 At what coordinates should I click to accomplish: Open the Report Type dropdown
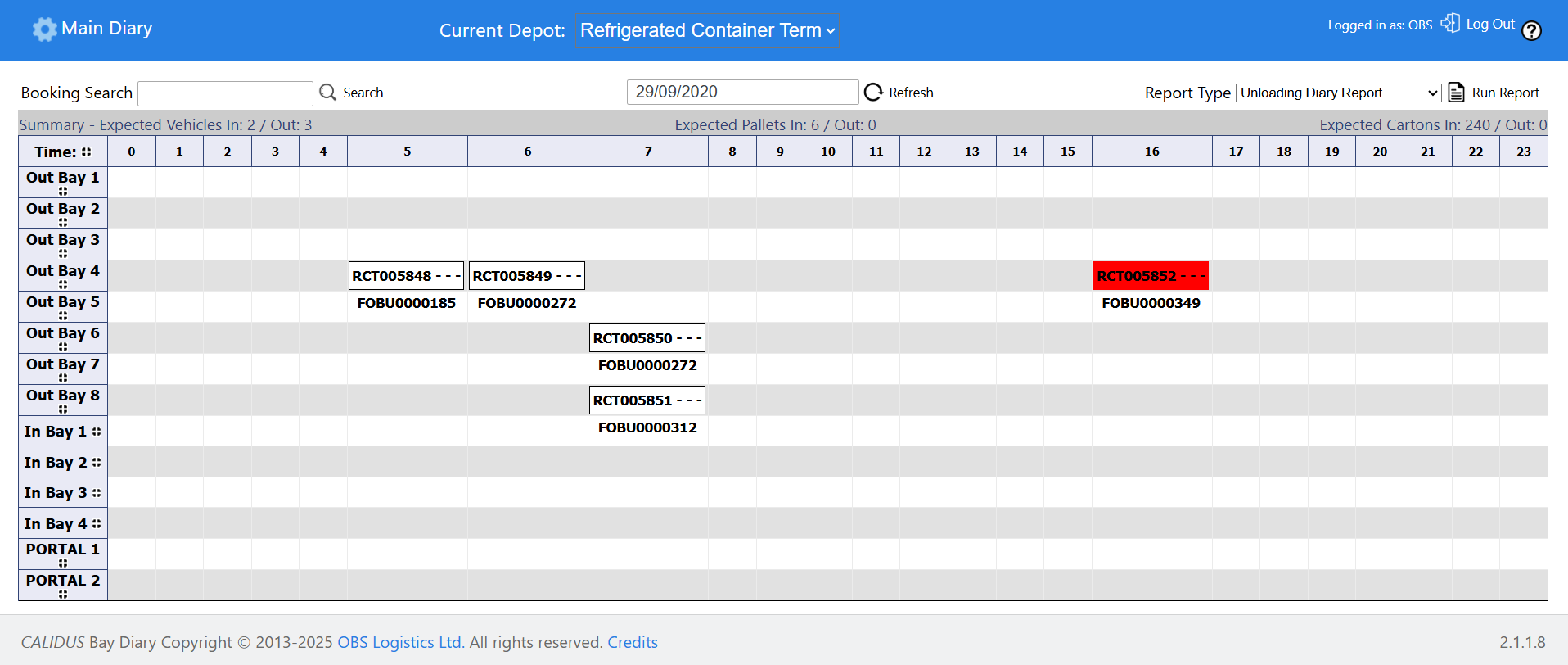pos(1339,93)
